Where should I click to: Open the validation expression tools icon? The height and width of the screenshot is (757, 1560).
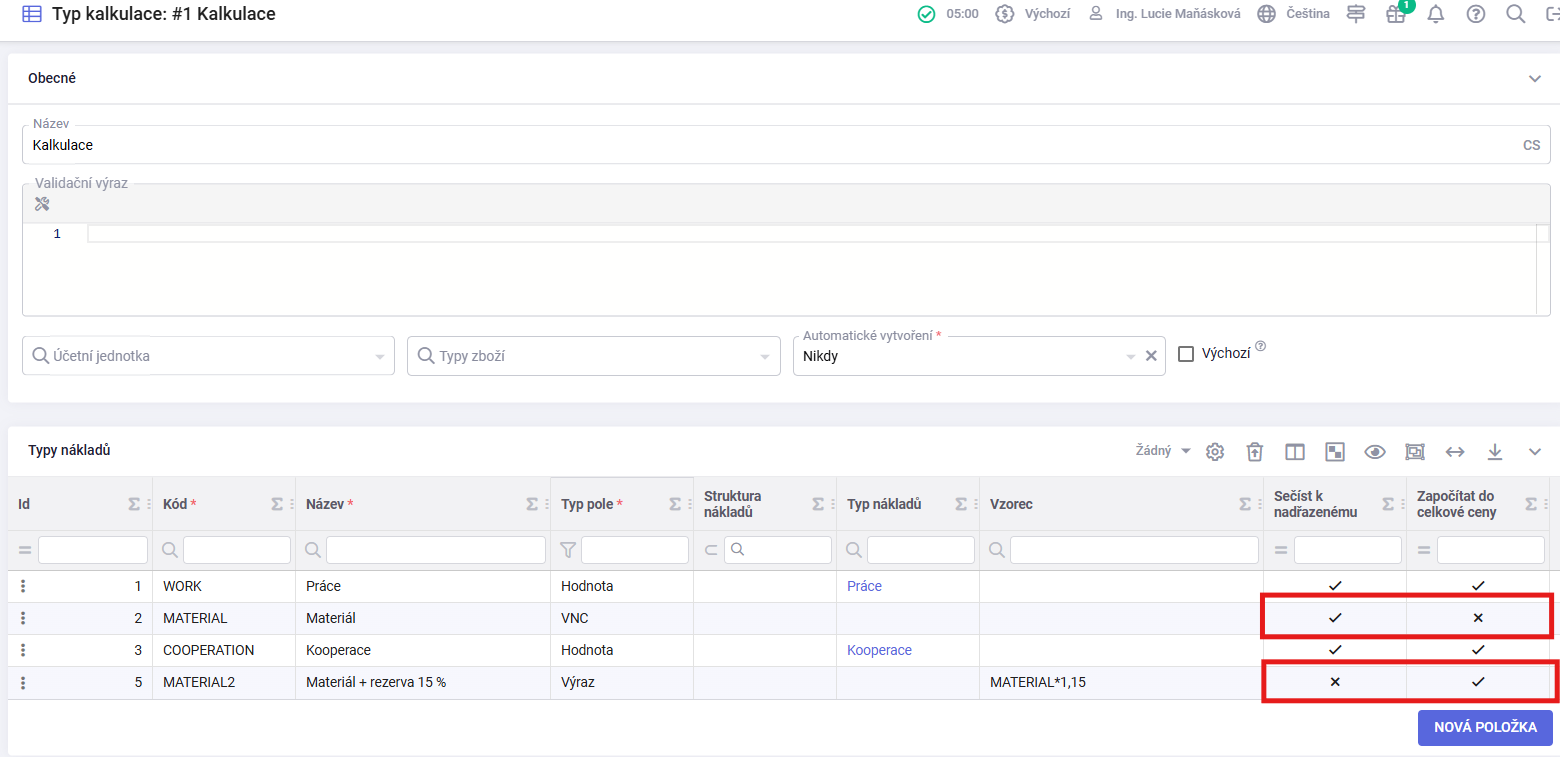click(42, 204)
